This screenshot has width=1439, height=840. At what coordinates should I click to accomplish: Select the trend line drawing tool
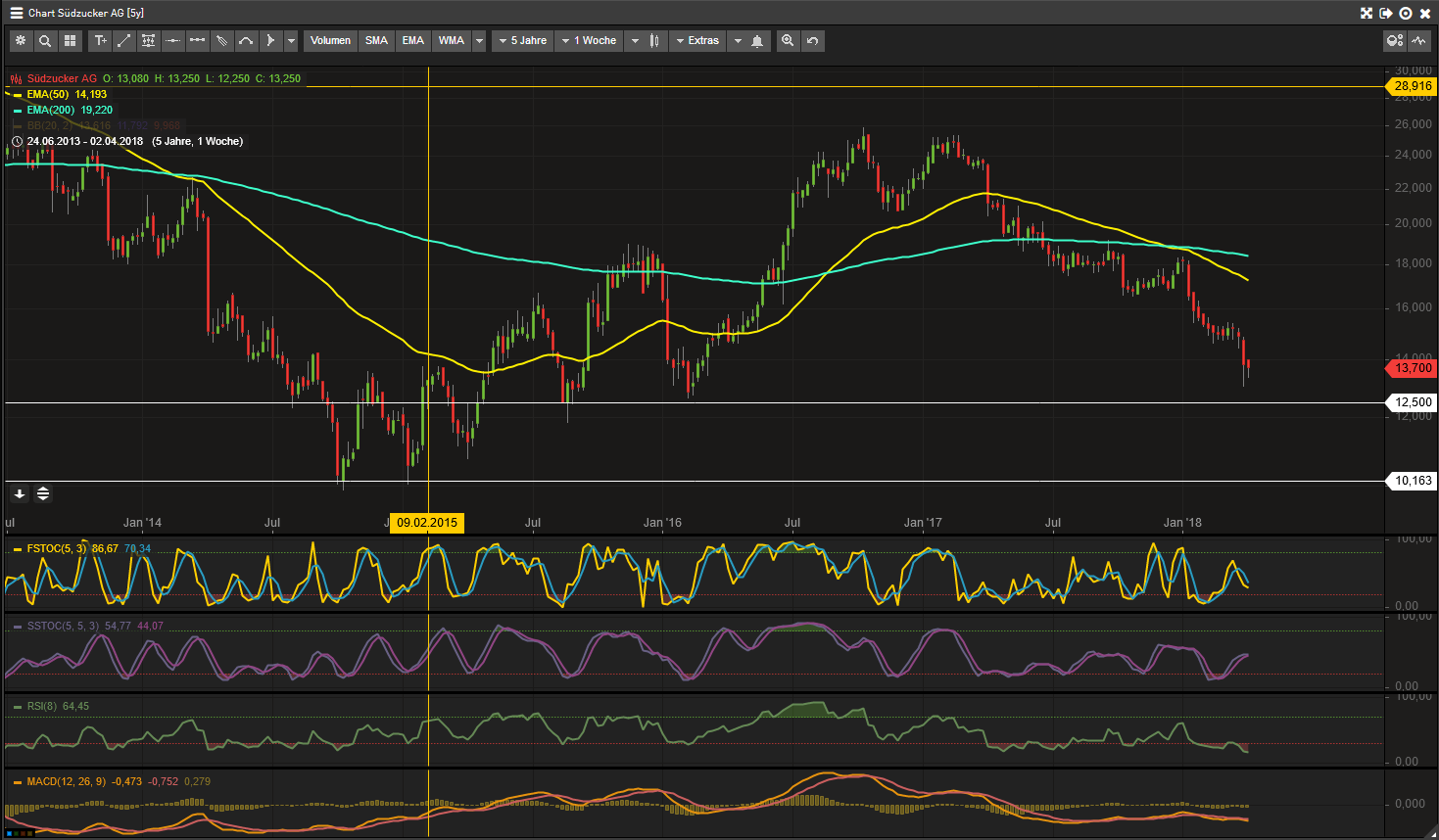(124, 41)
